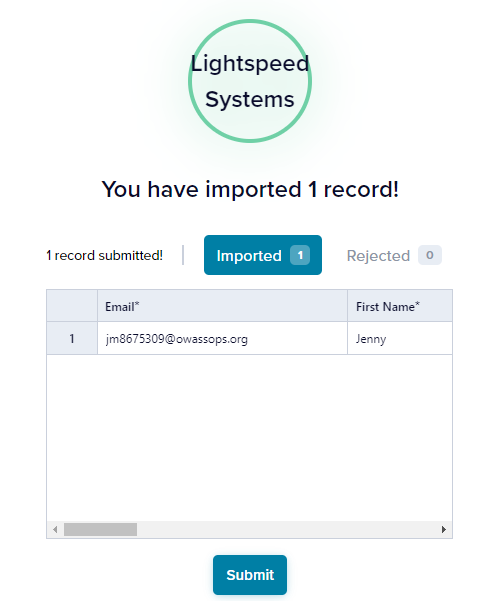This screenshot has width=485, height=601.
Task: Click the scrollbar track right of the thumb
Action: (x=288, y=529)
